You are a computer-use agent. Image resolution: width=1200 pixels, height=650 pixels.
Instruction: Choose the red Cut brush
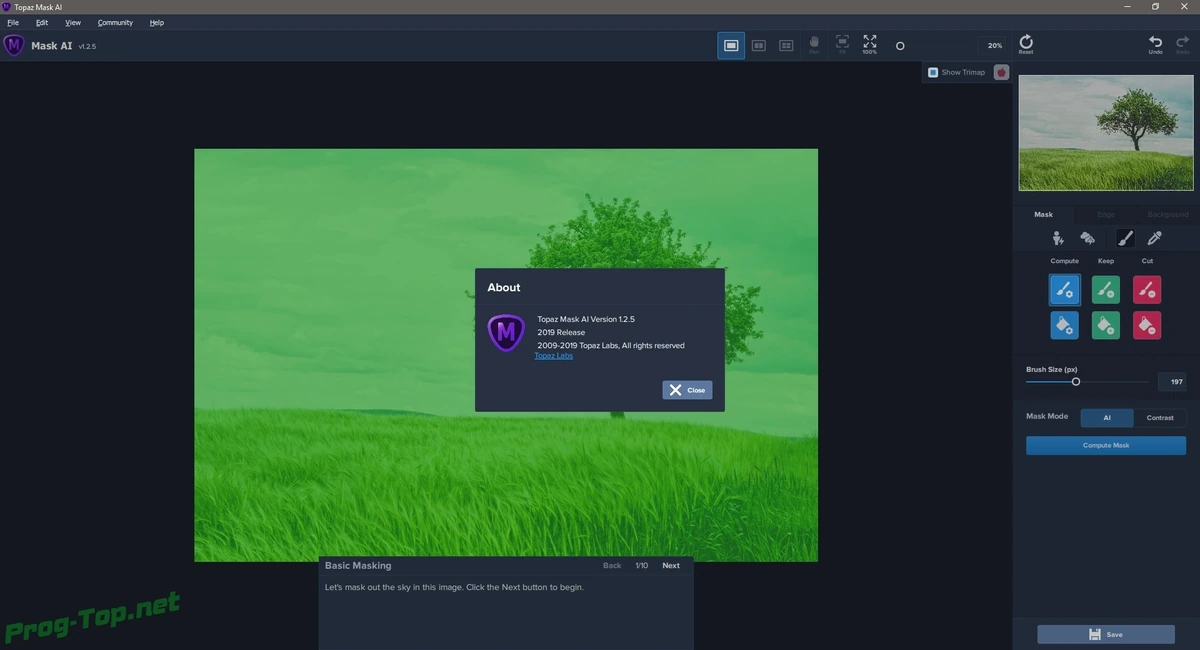pyautogui.click(x=1147, y=290)
